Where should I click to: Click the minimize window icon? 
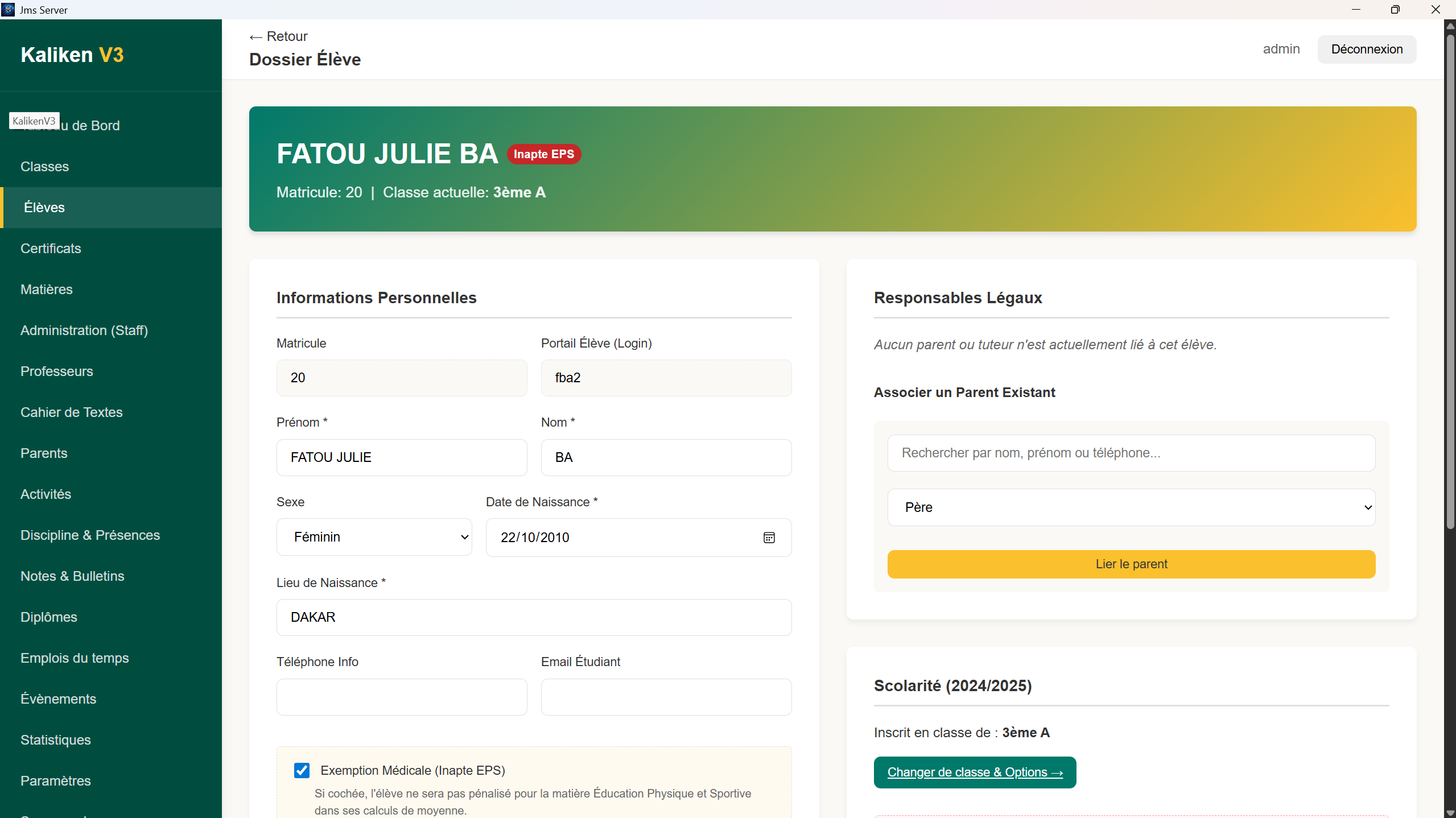pos(1356,10)
